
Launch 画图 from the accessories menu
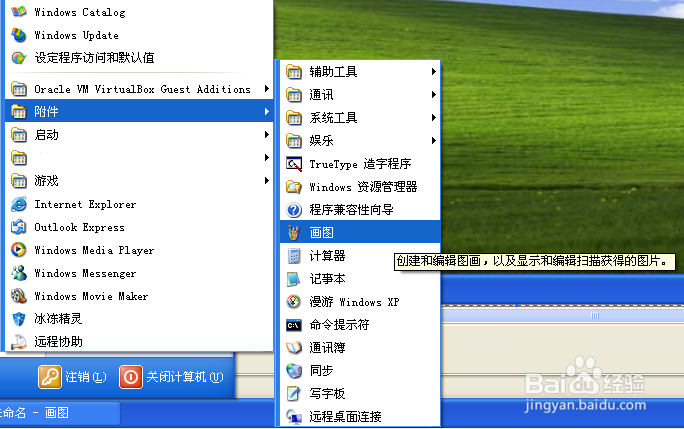click(360, 233)
